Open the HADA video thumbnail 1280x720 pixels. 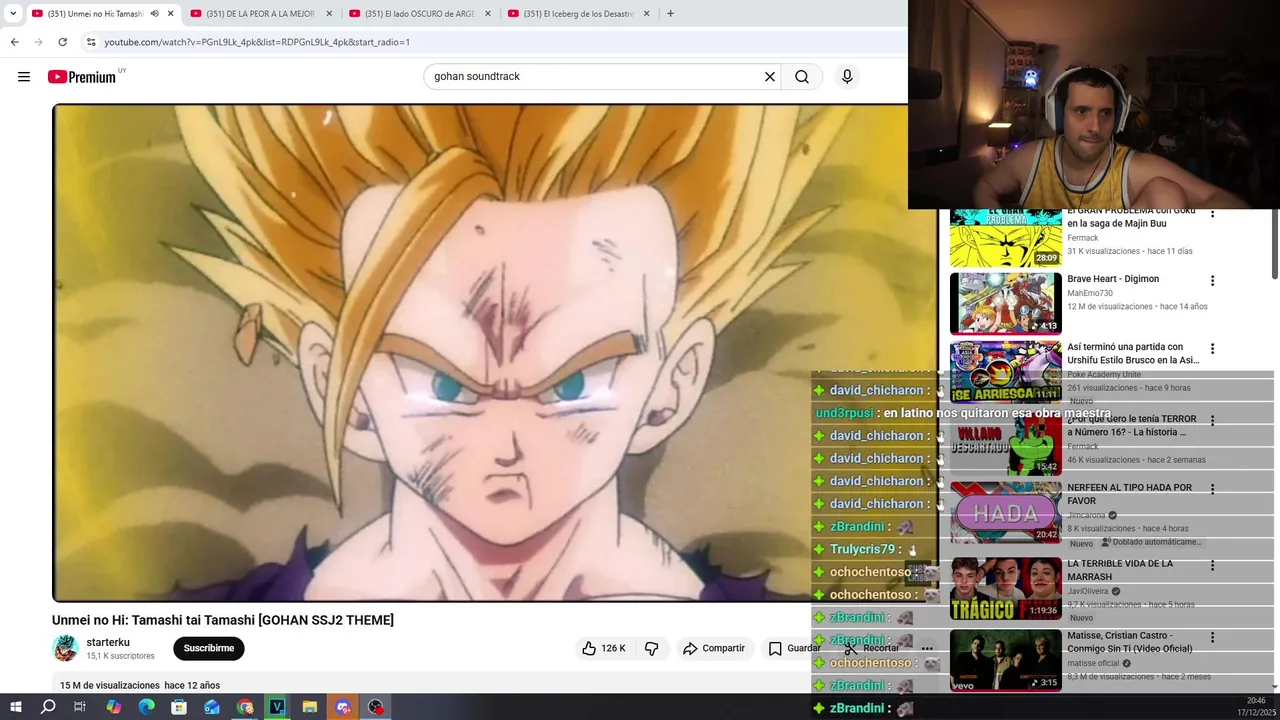[x=1005, y=512]
